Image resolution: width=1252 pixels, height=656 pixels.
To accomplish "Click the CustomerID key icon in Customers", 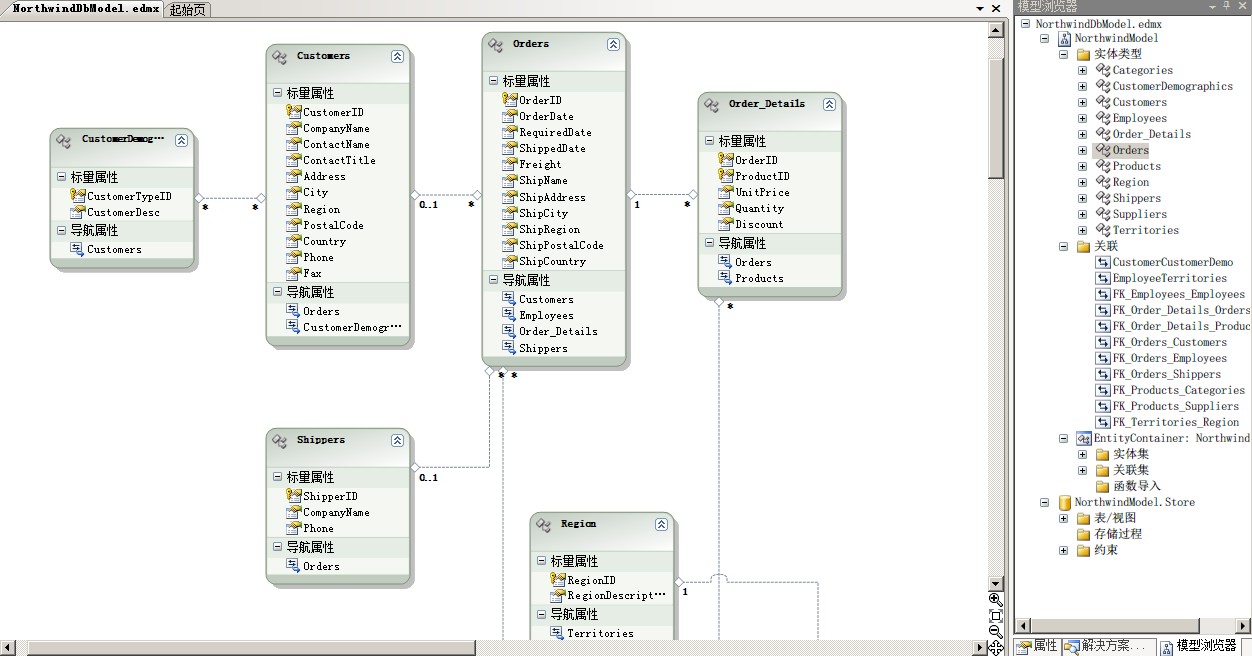I will (294, 112).
